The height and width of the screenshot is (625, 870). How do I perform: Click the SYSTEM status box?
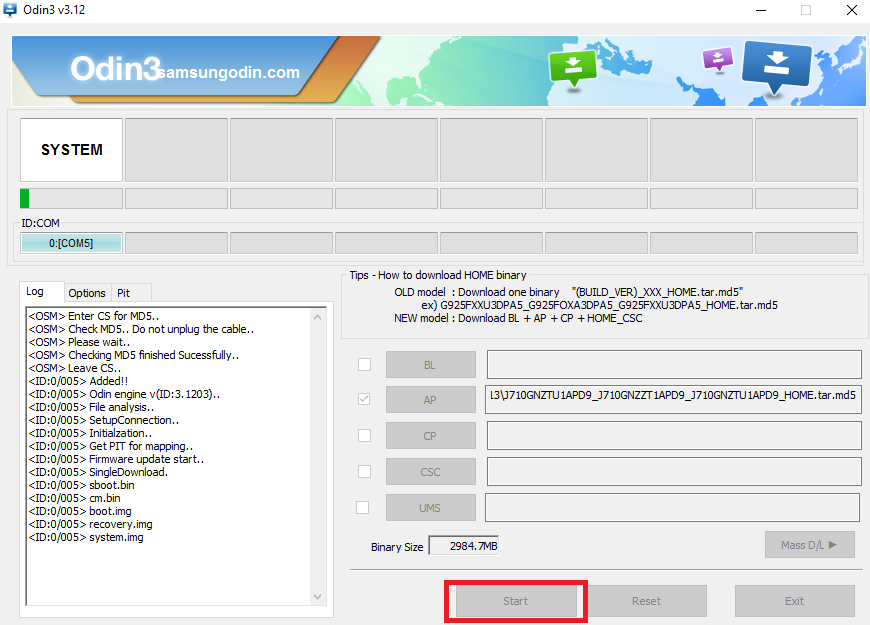coord(72,150)
